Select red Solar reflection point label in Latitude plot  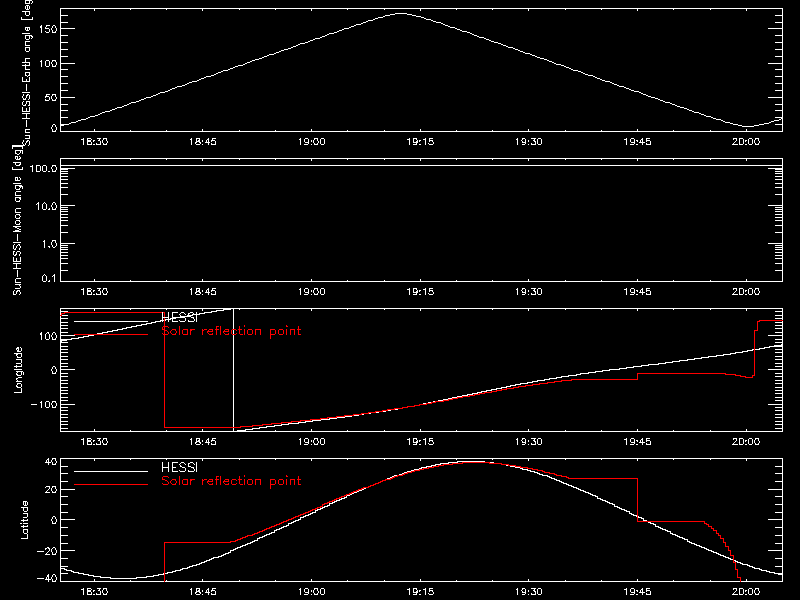(x=231, y=481)
